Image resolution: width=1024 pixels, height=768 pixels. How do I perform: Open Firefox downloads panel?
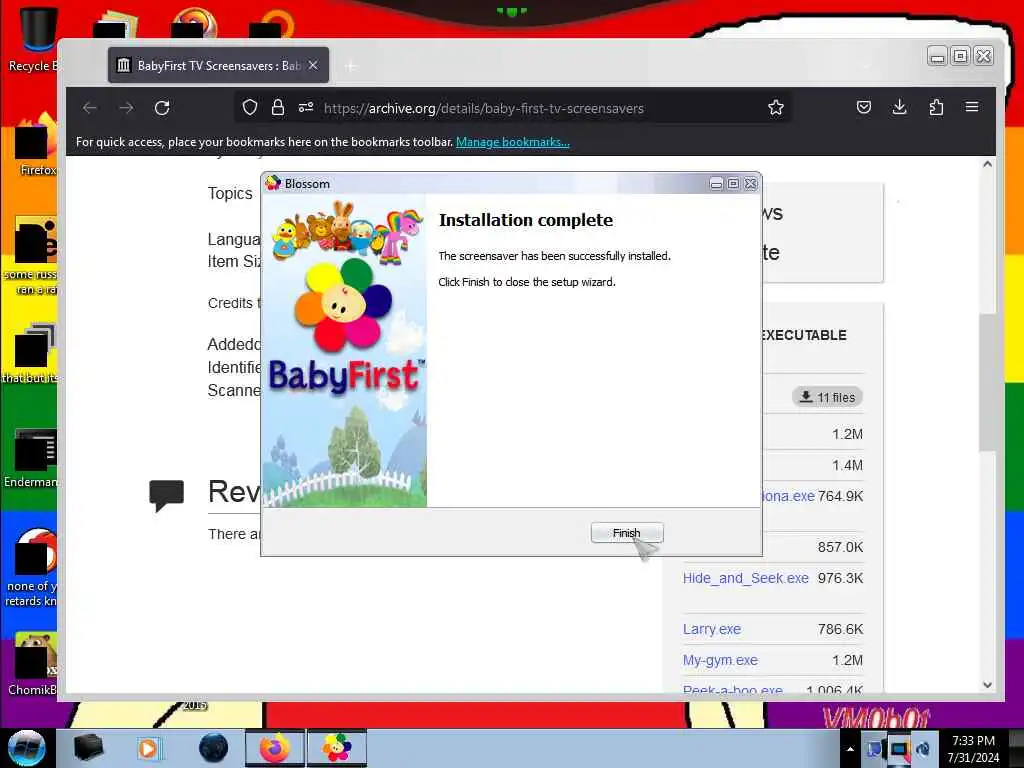click(899, 107)
